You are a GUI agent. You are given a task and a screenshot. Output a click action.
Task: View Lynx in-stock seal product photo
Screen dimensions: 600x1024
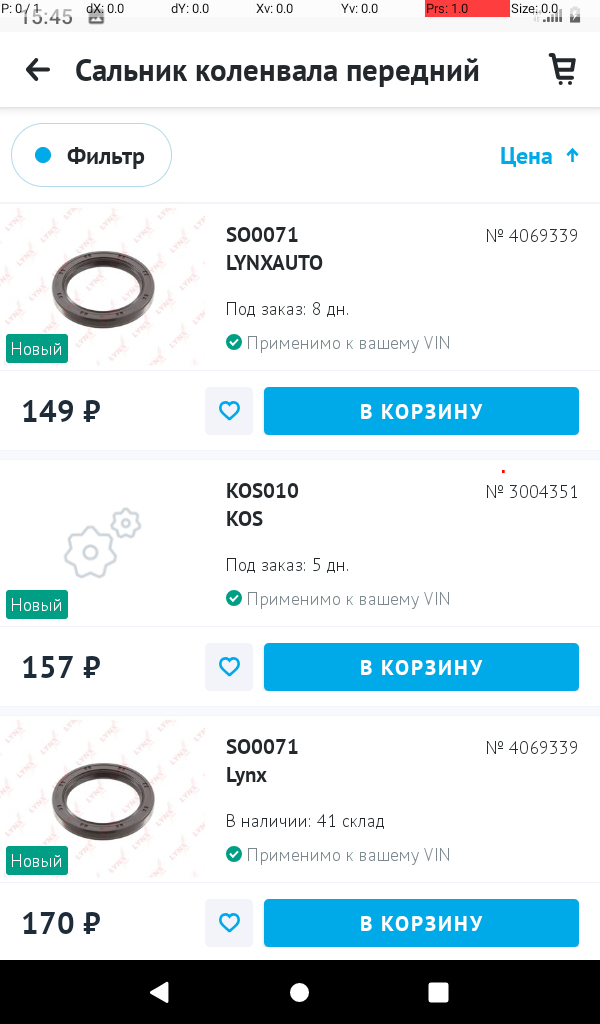click(103, 800)
